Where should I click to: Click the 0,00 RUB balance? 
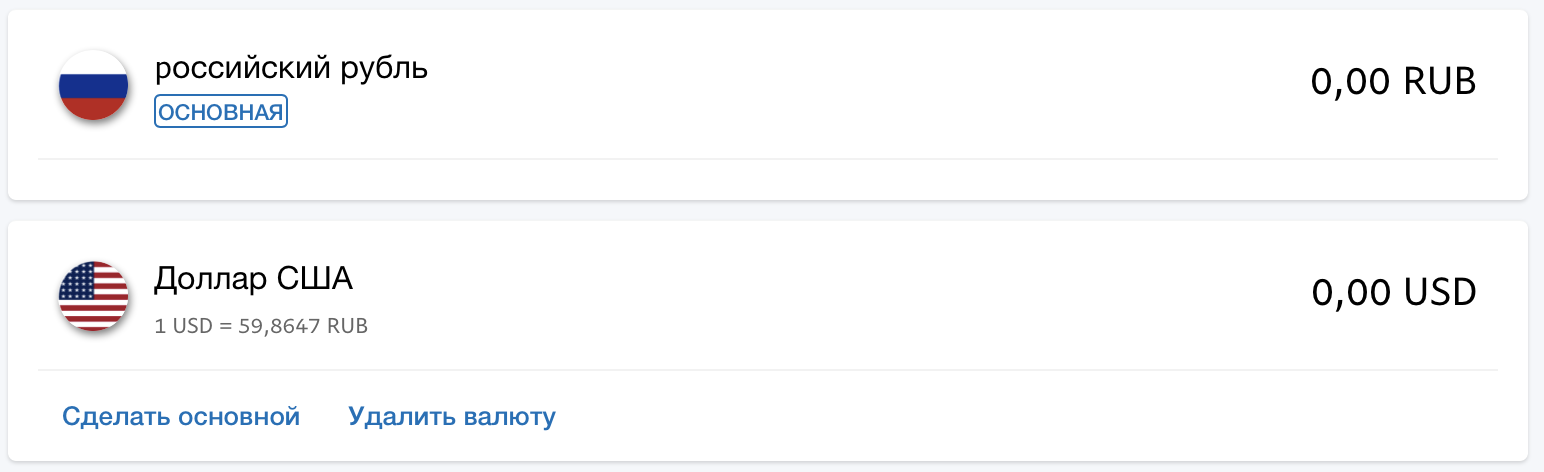pyautogui.click(x=1393, y=82)
